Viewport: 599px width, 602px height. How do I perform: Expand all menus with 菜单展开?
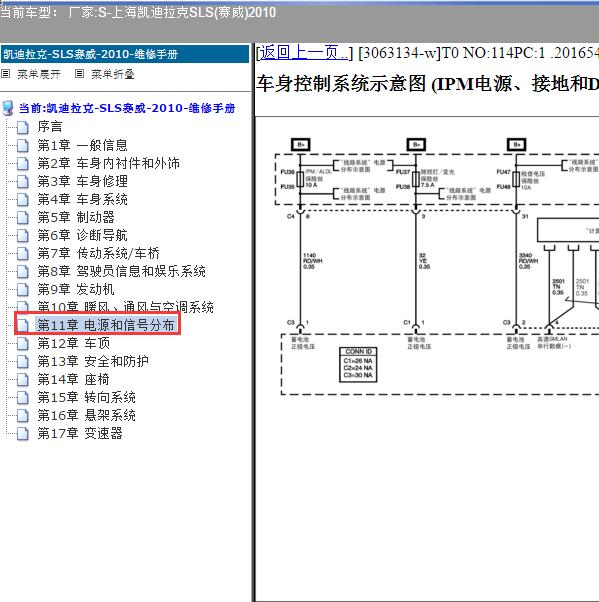point(39,74)
